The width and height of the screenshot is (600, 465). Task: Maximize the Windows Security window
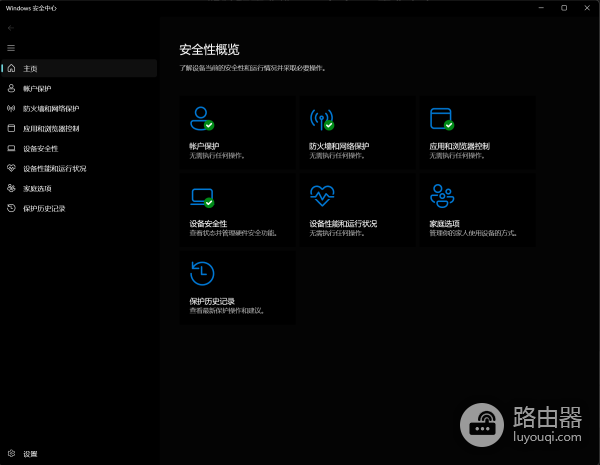click(564, 8)
